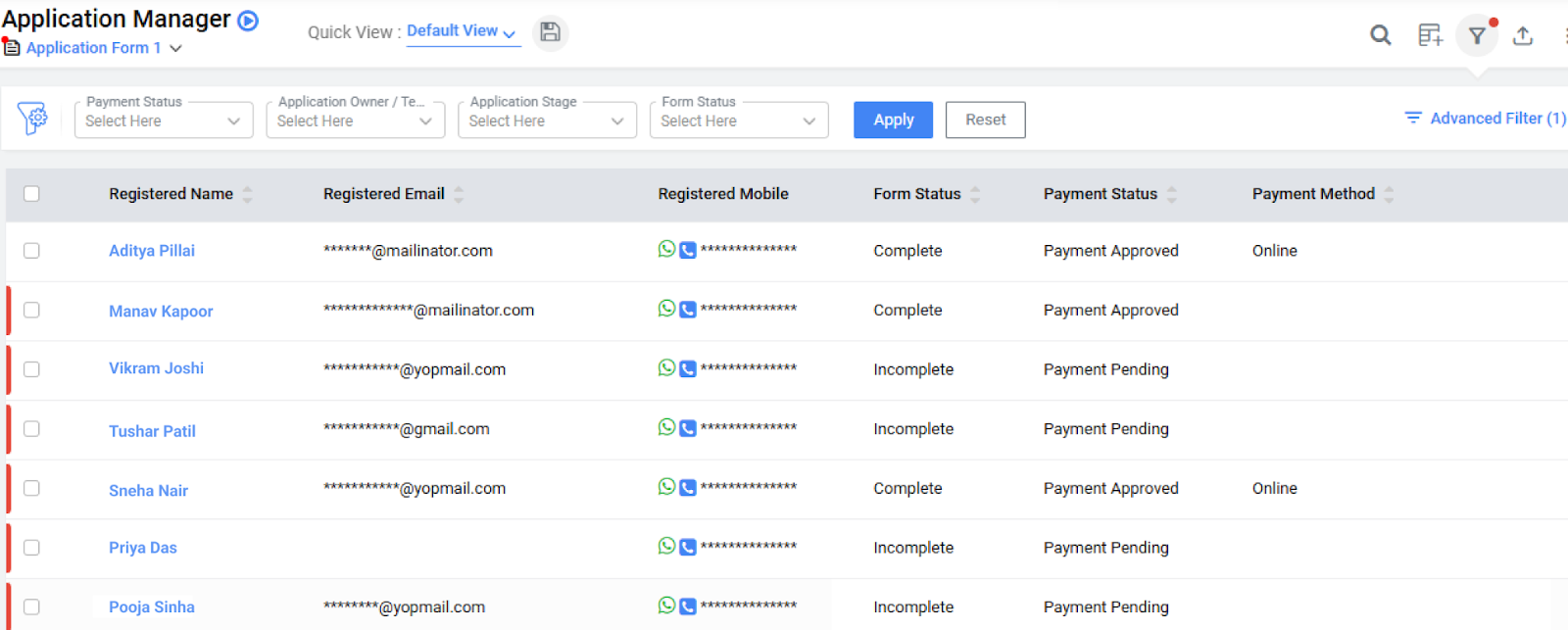This screenshot has height=630, width=1568.
Task: Open the Advanced Filter (1) link
Action: (1485, 119)
